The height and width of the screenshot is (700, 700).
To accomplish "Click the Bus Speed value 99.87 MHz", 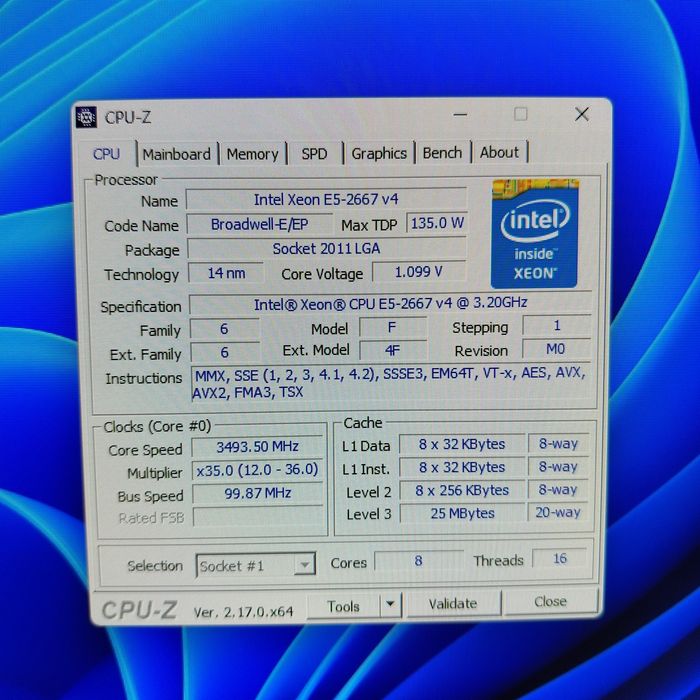I will [258, 493].
